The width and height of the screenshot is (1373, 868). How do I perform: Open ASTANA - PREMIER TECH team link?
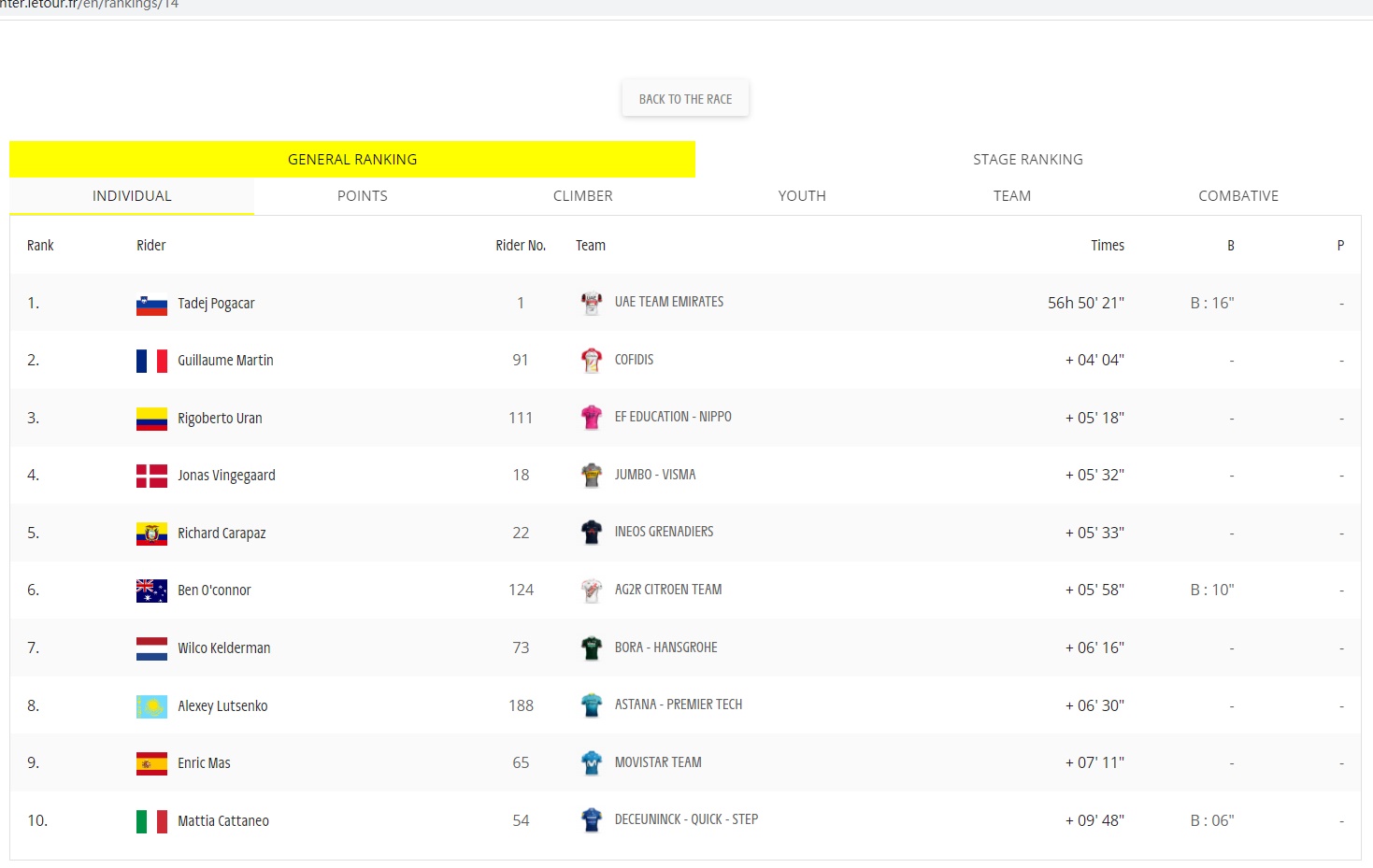(679, 704)
